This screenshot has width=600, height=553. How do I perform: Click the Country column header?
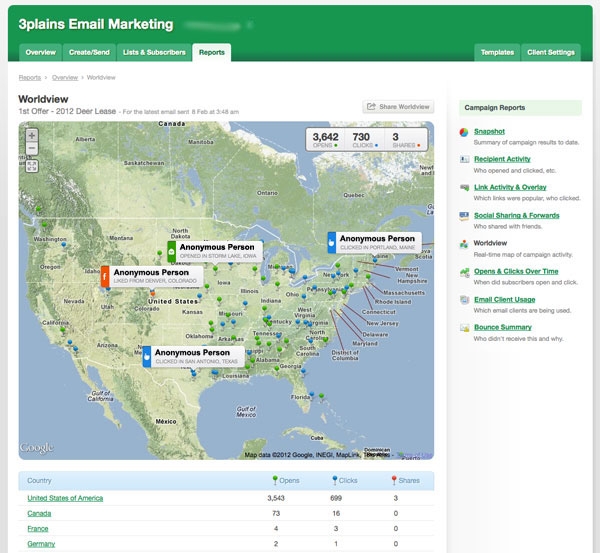[39, 481]
